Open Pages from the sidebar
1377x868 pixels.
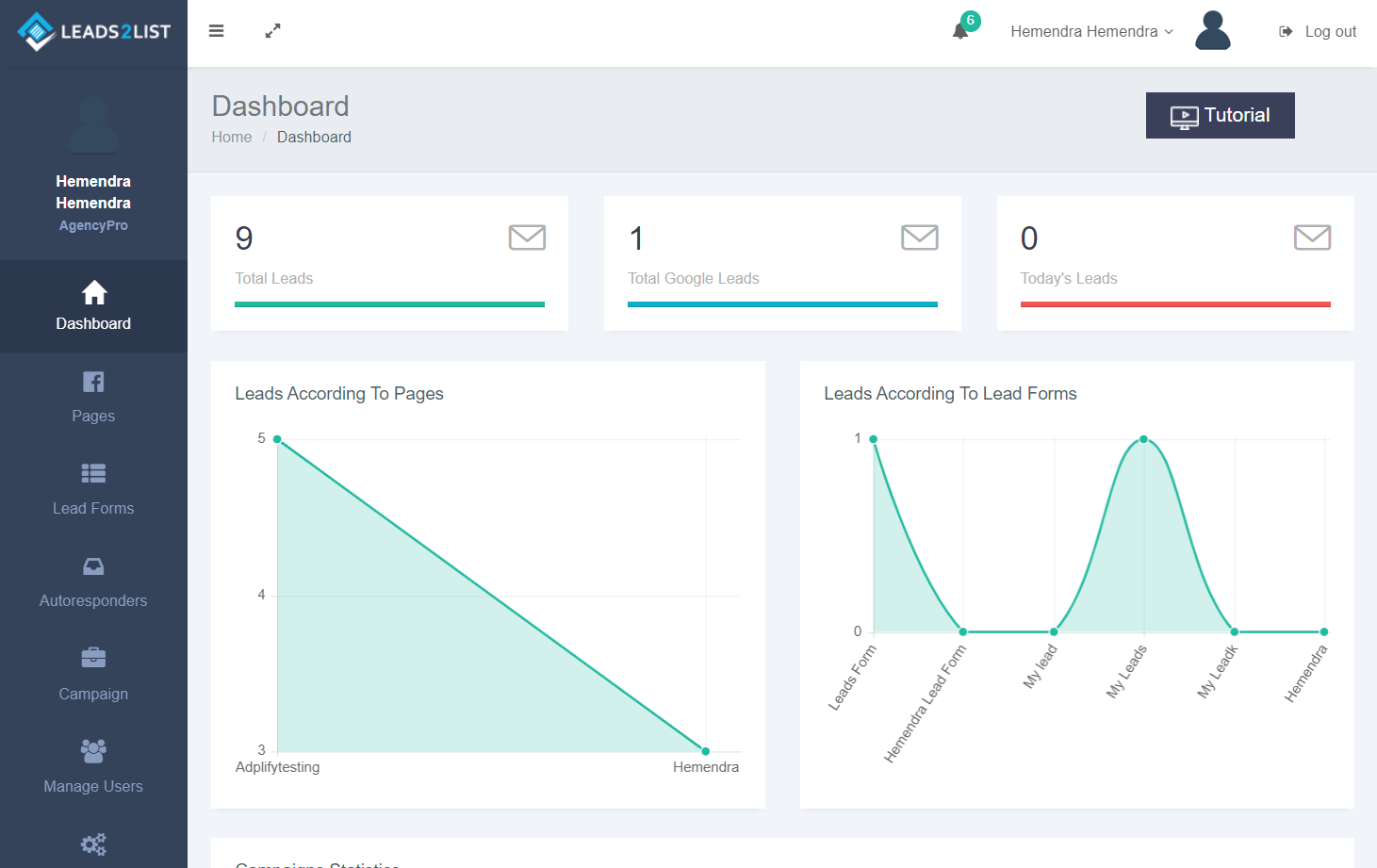(93, 398)
